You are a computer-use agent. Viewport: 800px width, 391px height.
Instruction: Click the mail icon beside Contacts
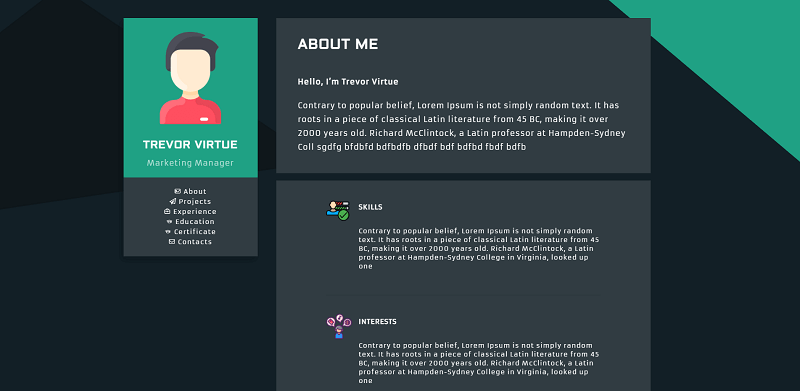[172, 241]
